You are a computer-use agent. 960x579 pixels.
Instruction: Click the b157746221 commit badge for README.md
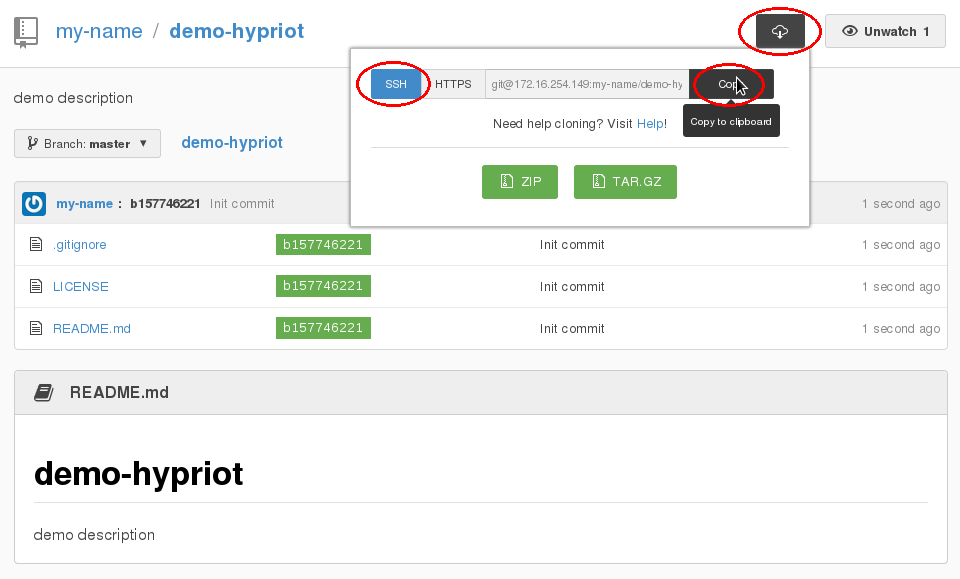point(323,328)
